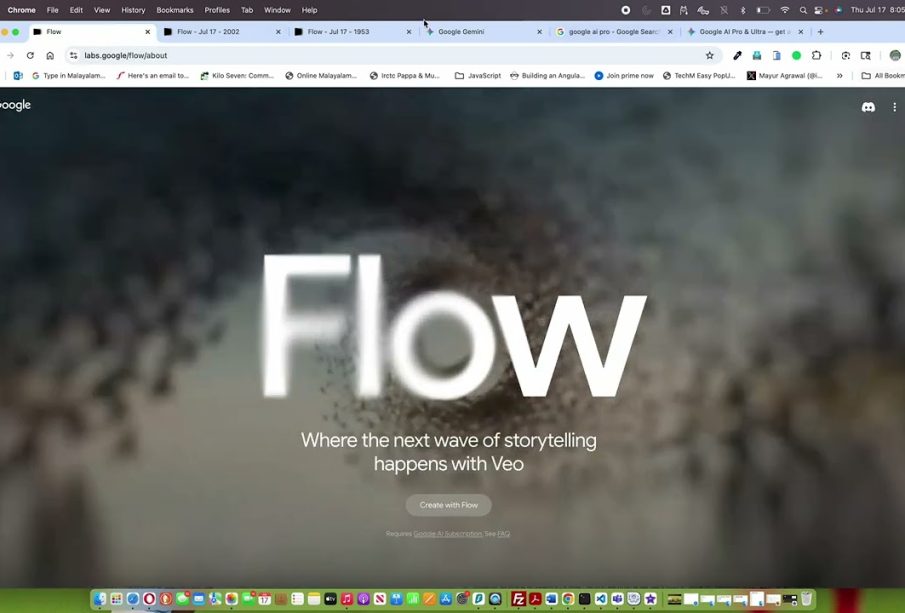Open the Chrome extensions puzzle icon
905x613 pixels.
[x=816, y=56]
